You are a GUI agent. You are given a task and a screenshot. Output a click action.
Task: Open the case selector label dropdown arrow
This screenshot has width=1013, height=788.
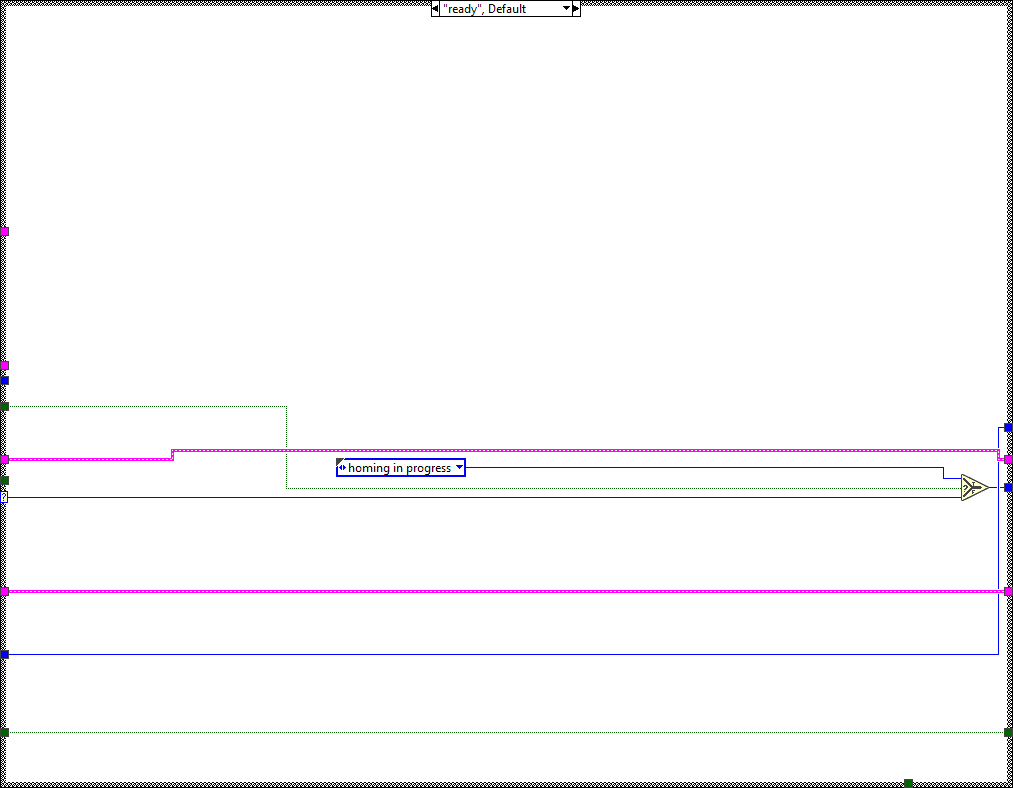click(x=566, y=9)
